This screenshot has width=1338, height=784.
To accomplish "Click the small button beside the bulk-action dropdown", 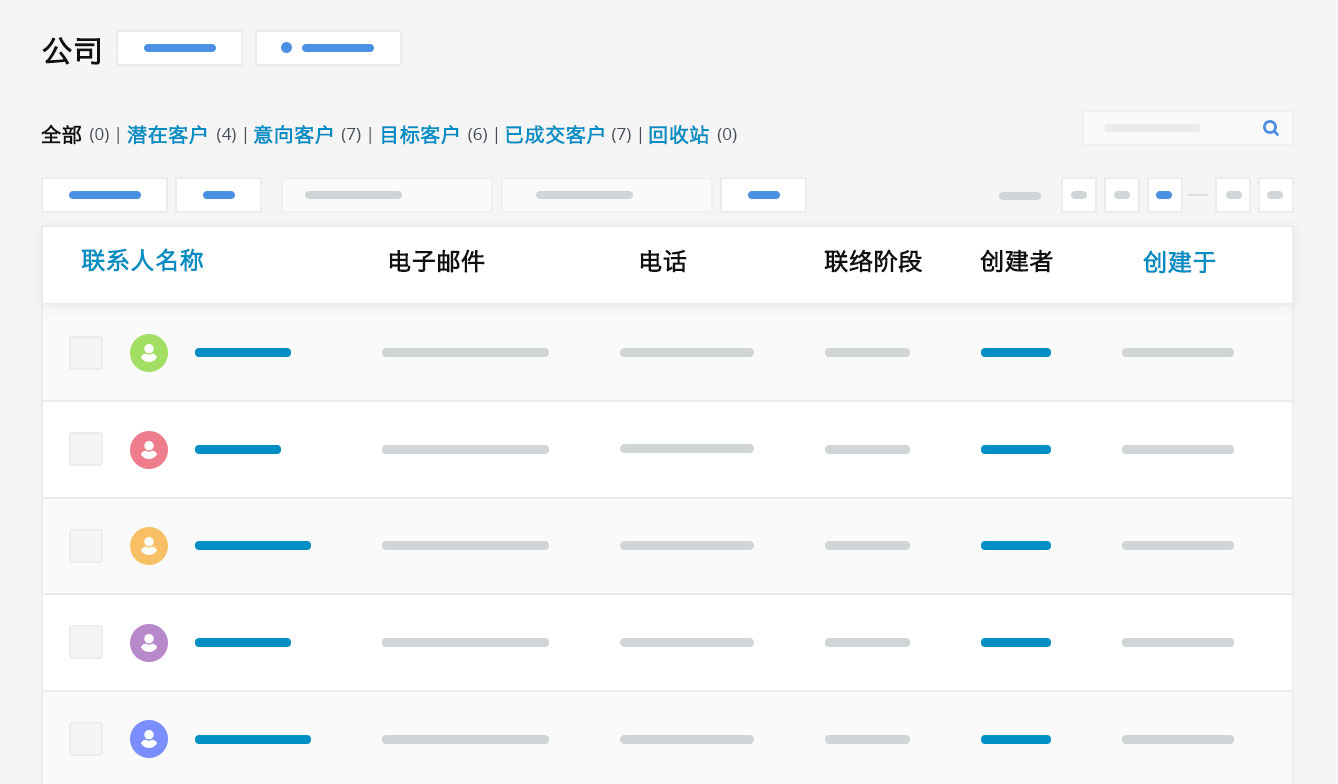I will click(x=218, y=195).
